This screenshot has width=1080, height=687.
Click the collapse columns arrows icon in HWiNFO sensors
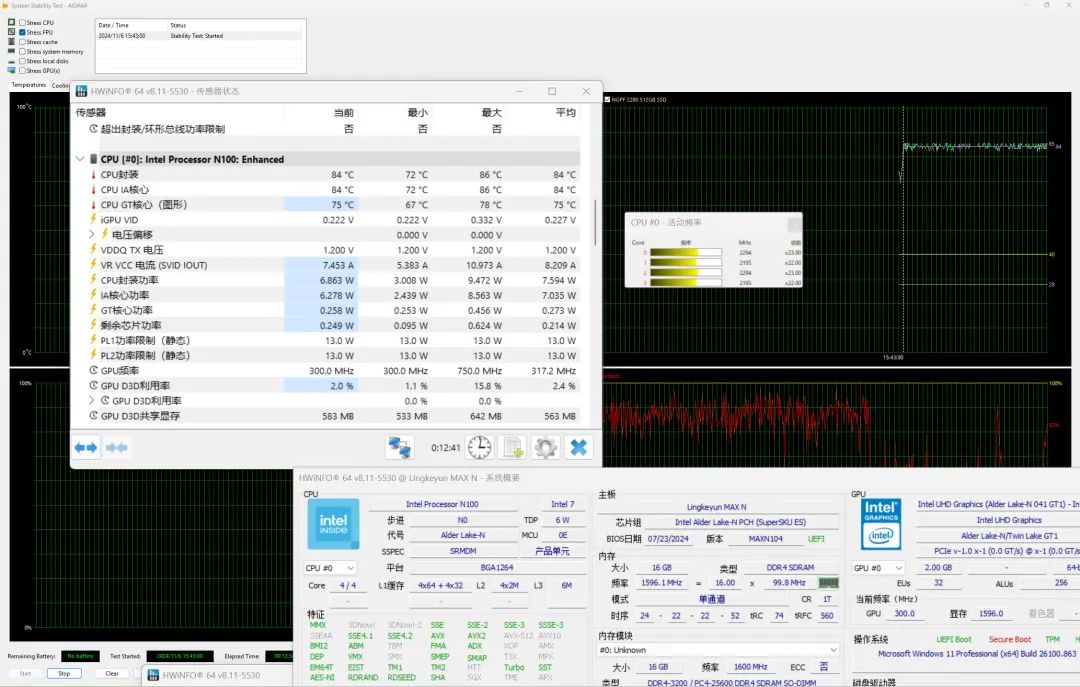pyautogui.click(x=116, y=448)
